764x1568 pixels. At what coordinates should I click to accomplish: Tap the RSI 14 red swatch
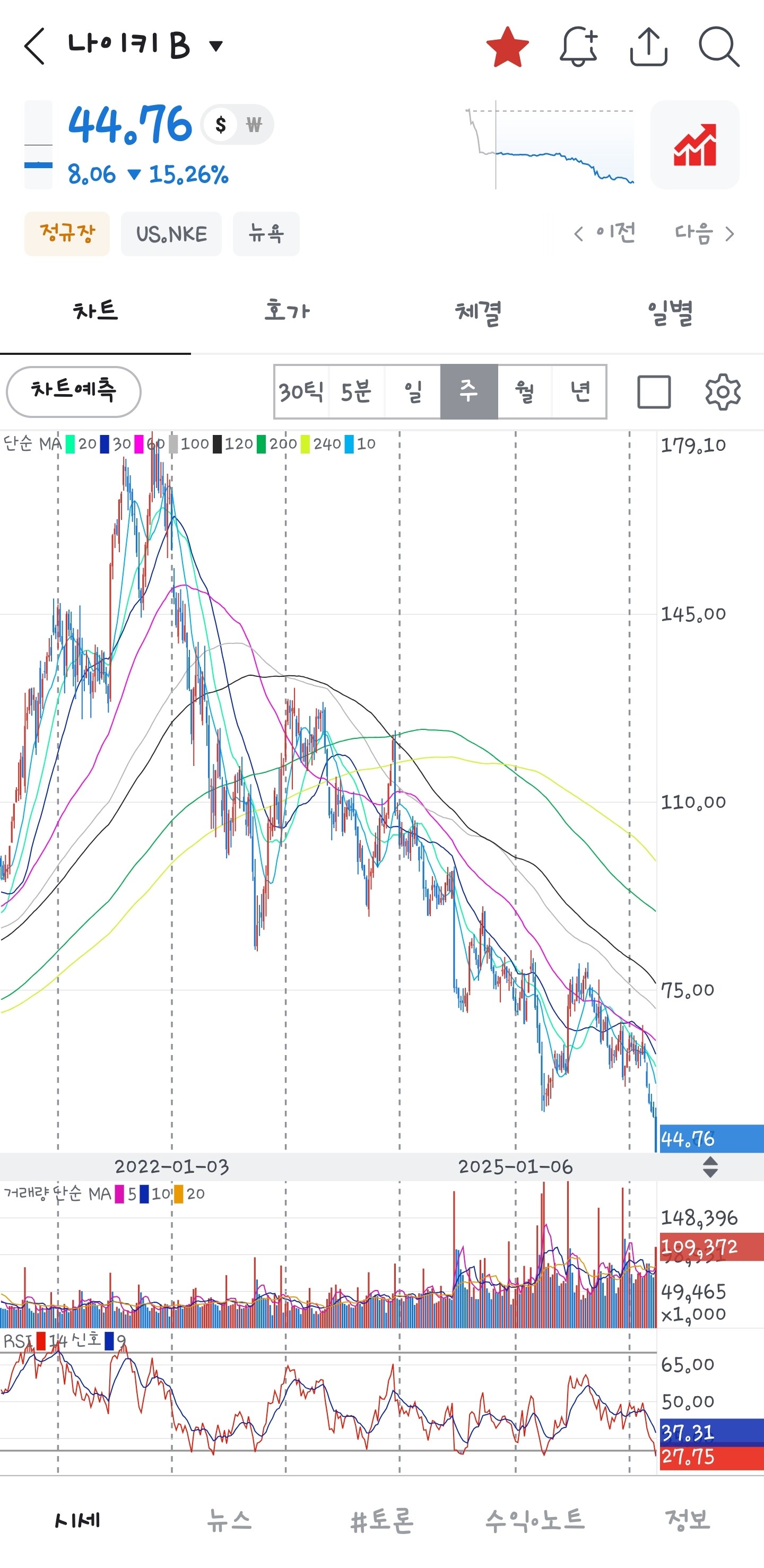[41, 1341]
